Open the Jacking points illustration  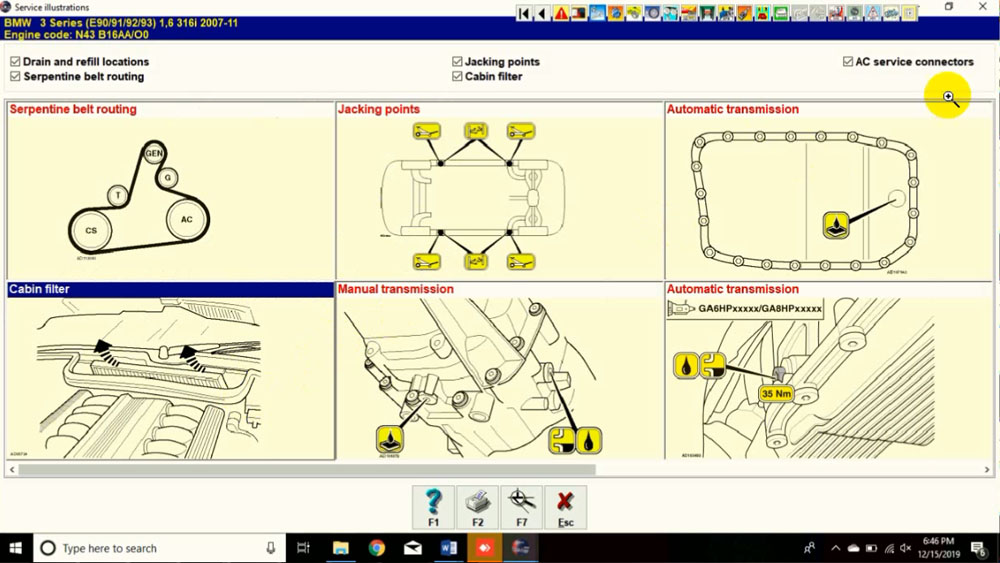[x=499, y=198]
